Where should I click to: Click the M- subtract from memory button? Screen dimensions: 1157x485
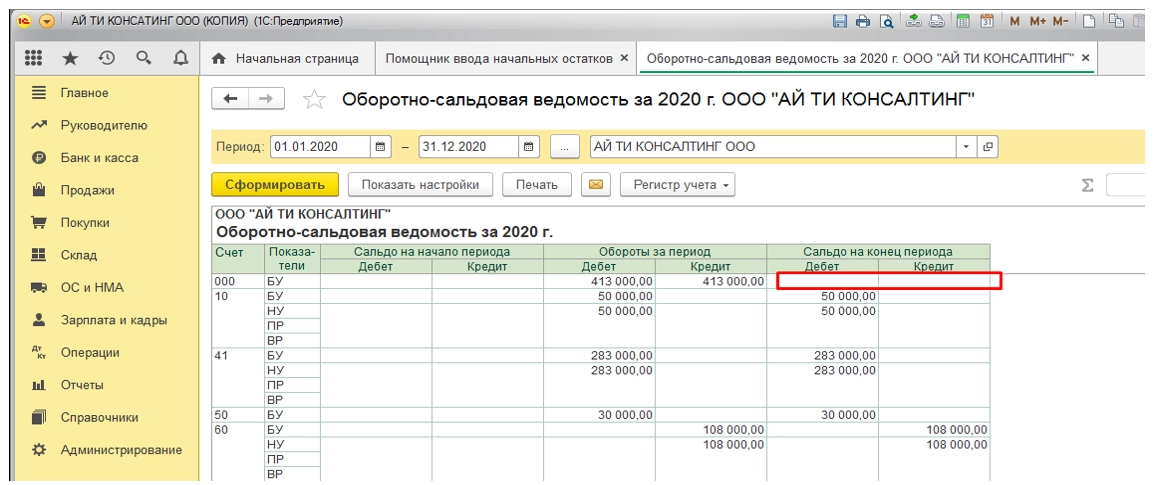click(x=1060, y=21)
